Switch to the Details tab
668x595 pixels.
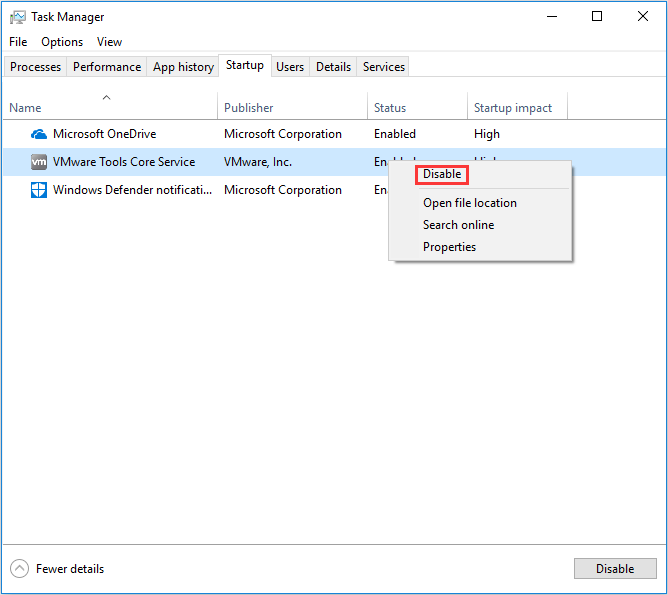334,67
